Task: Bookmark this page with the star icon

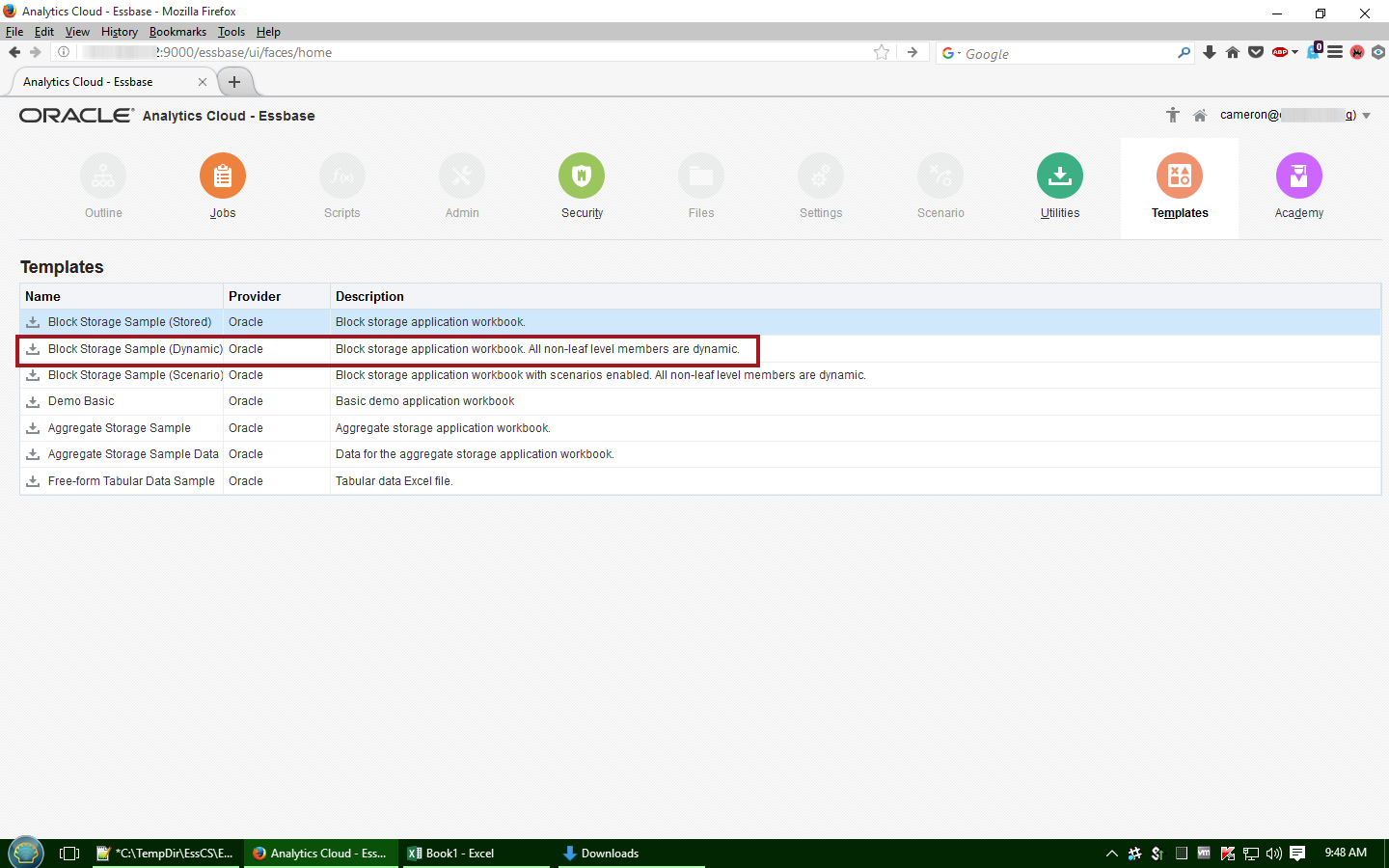Action: (x=882, y=52)
